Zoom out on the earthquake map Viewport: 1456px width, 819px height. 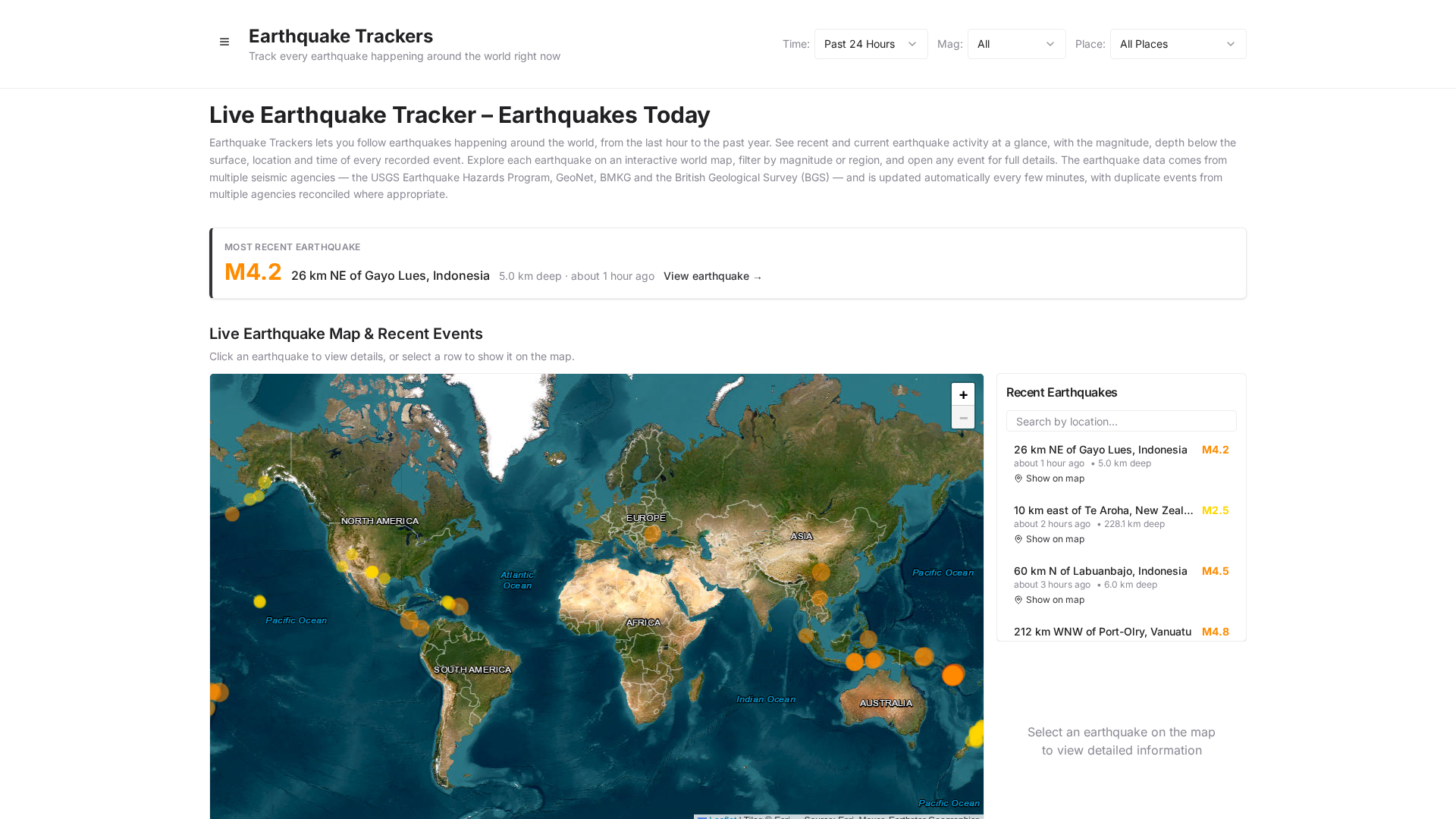tap(963, 418)
